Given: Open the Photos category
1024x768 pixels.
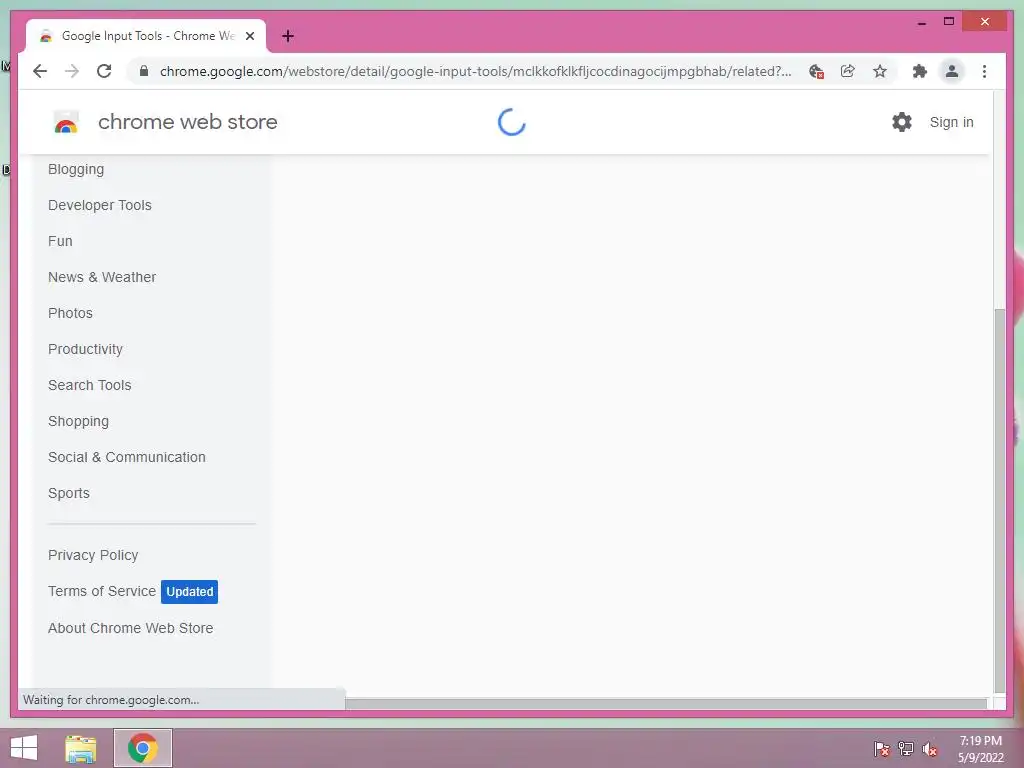Looking at the screenshot, I should click(x=70, y=313).
